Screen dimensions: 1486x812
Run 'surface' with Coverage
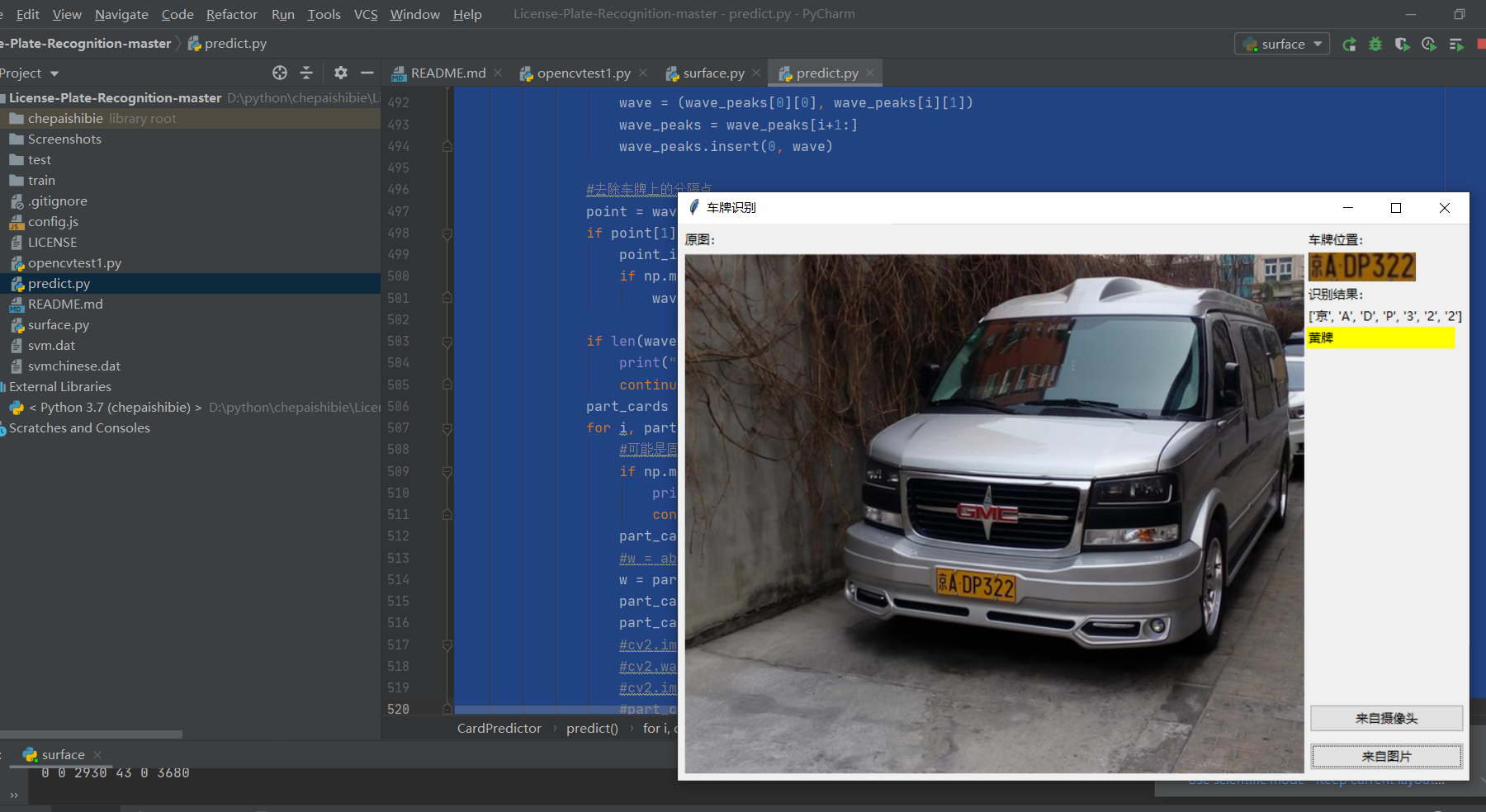(x=1402, y=45)
